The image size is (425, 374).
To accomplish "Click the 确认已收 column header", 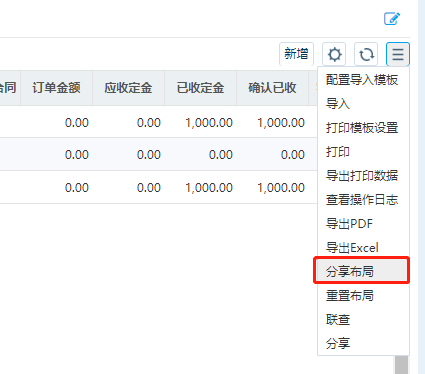I will (x=272, y=88).
